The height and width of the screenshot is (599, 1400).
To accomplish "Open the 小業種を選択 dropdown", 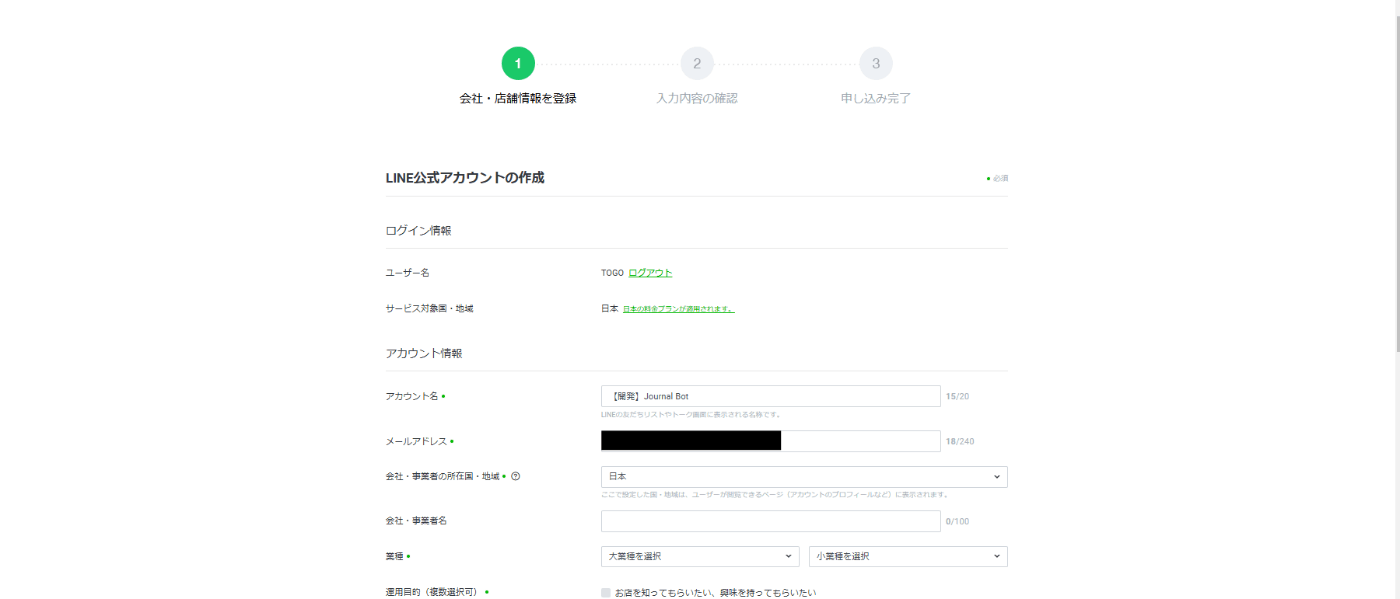I will pos(908,556).
